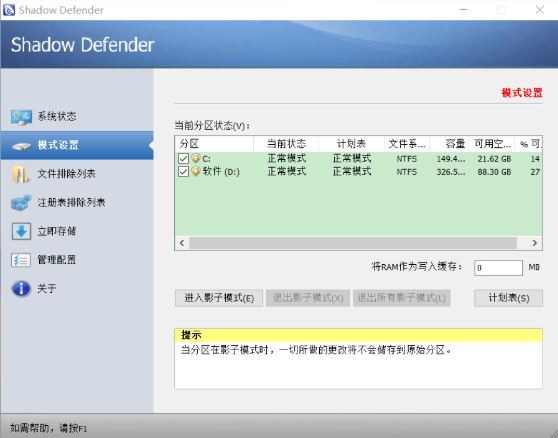Click the right arrow of horizontal scrollbar
This screenshot has height=438, width=558.
(x=535, y=243)
